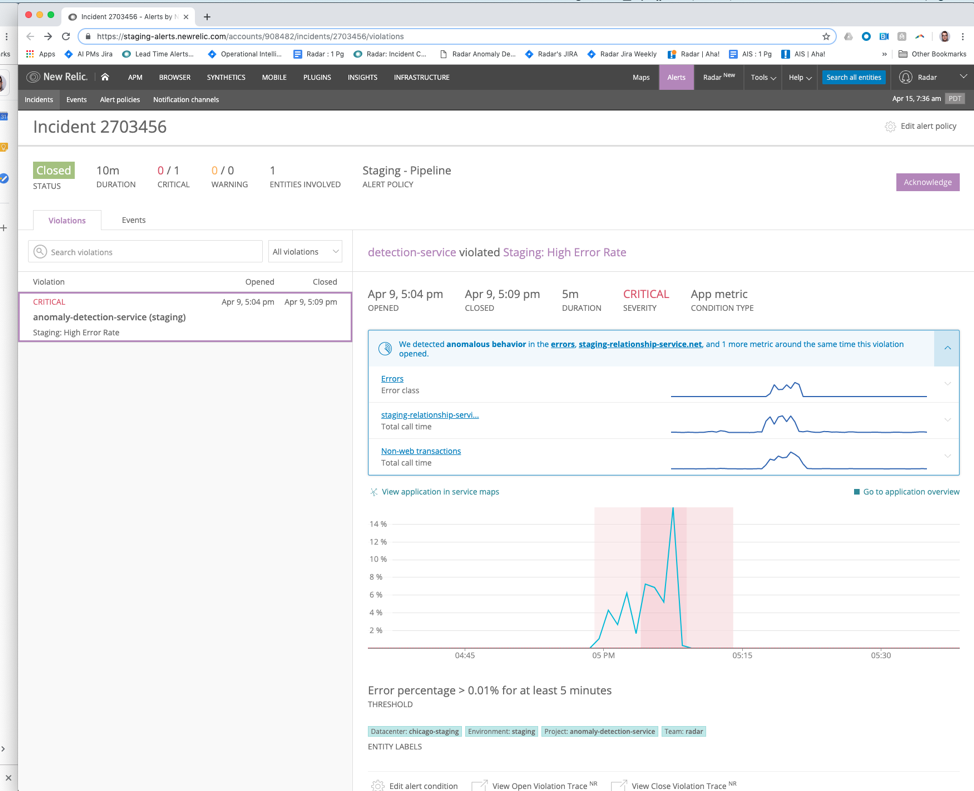
Task: Click View Close Violation Trace link
Action: click(679, 786)
